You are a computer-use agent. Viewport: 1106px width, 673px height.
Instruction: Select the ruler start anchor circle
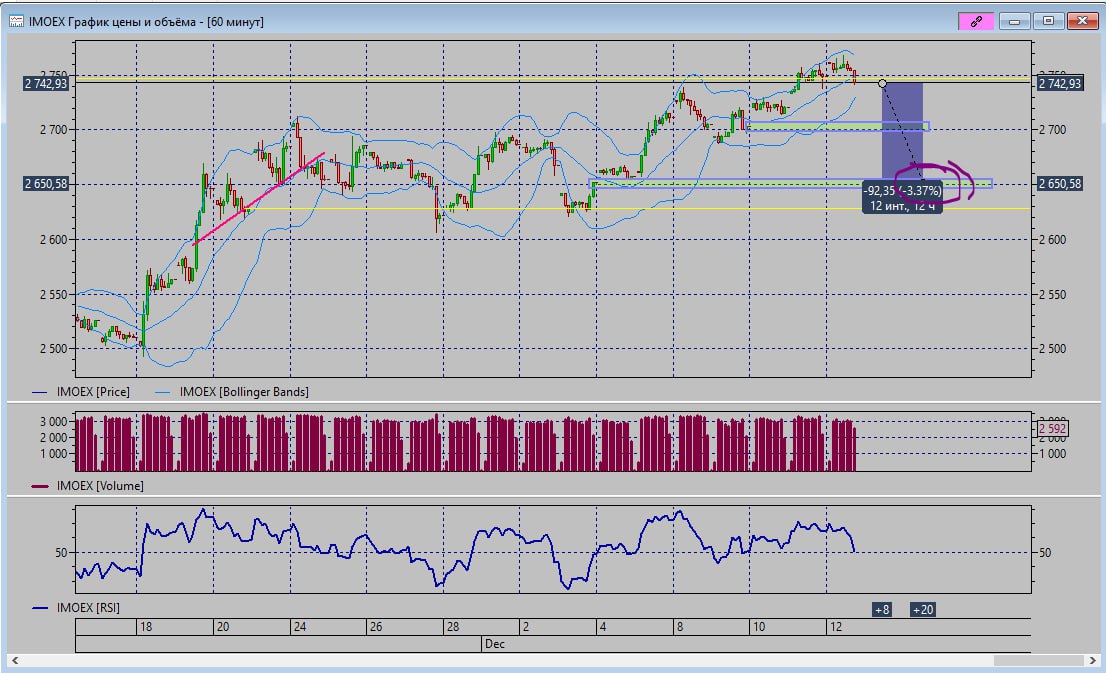tap(882, 83)
